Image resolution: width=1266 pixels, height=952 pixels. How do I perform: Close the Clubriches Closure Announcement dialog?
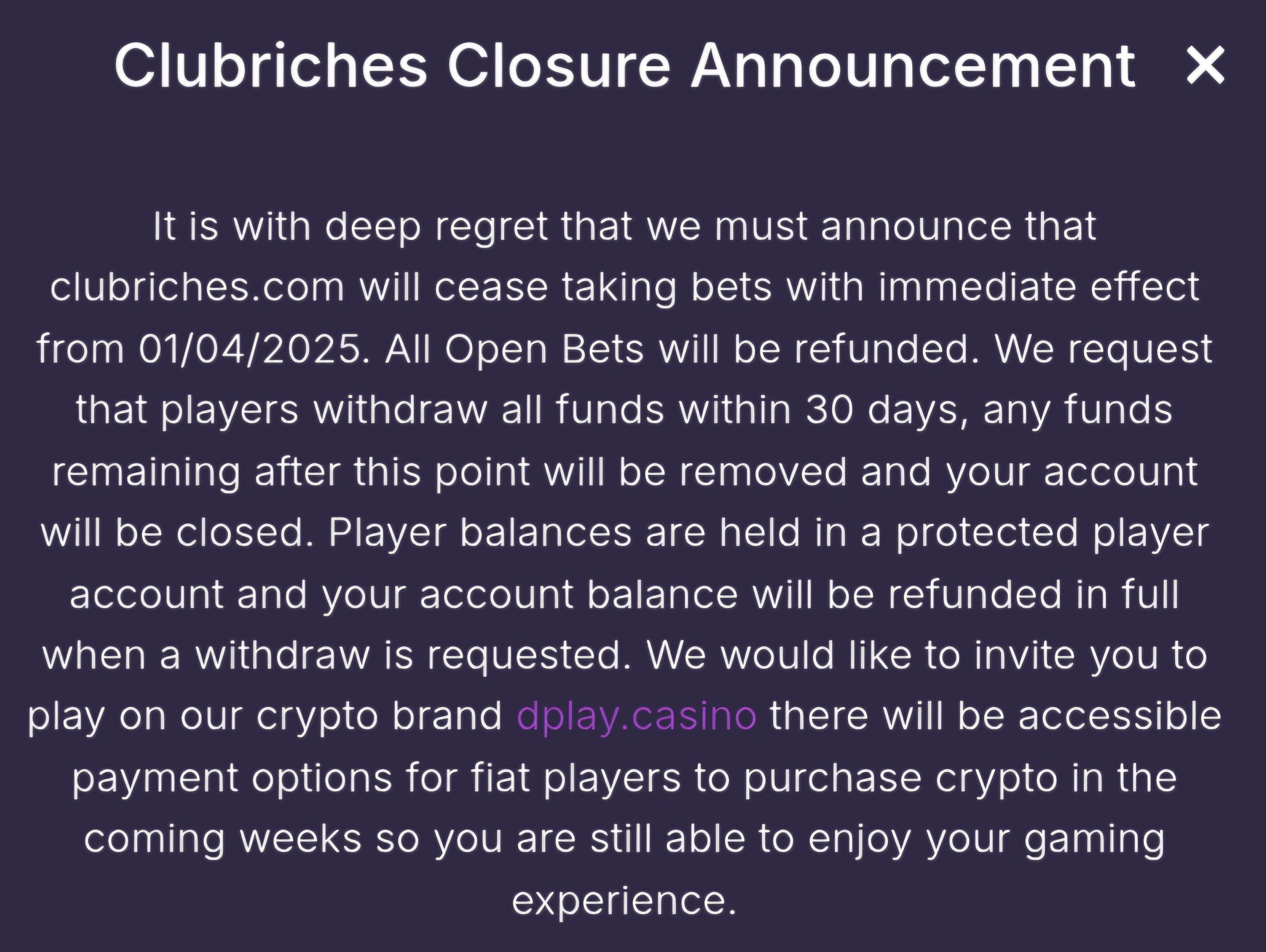(x=1205, y=65)
